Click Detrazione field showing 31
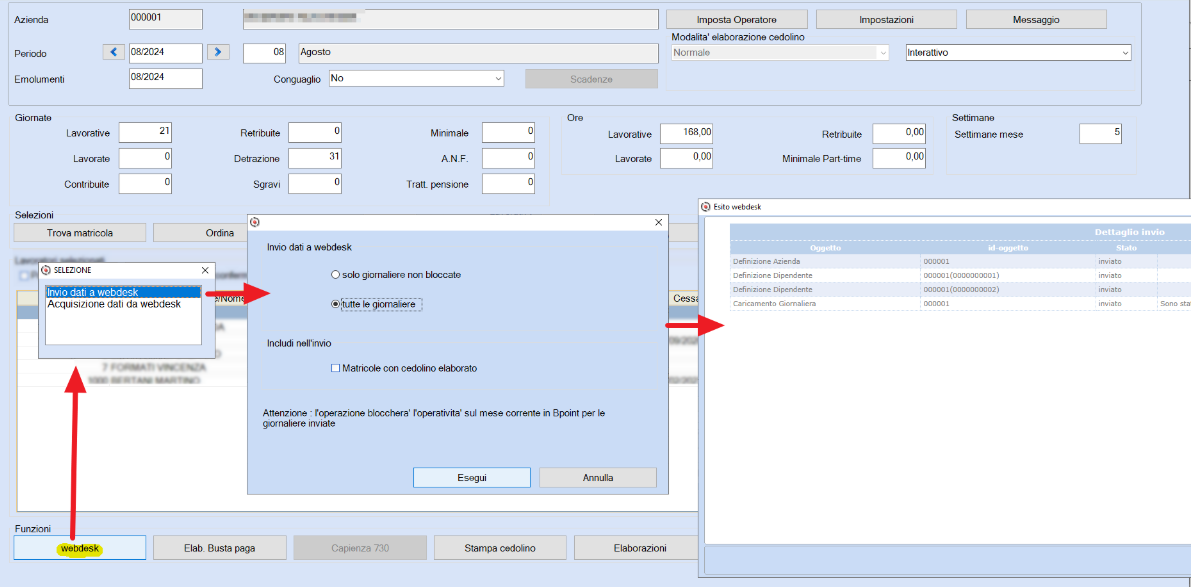Viewport: 1191px width, 587px height. tap(314, 158)
